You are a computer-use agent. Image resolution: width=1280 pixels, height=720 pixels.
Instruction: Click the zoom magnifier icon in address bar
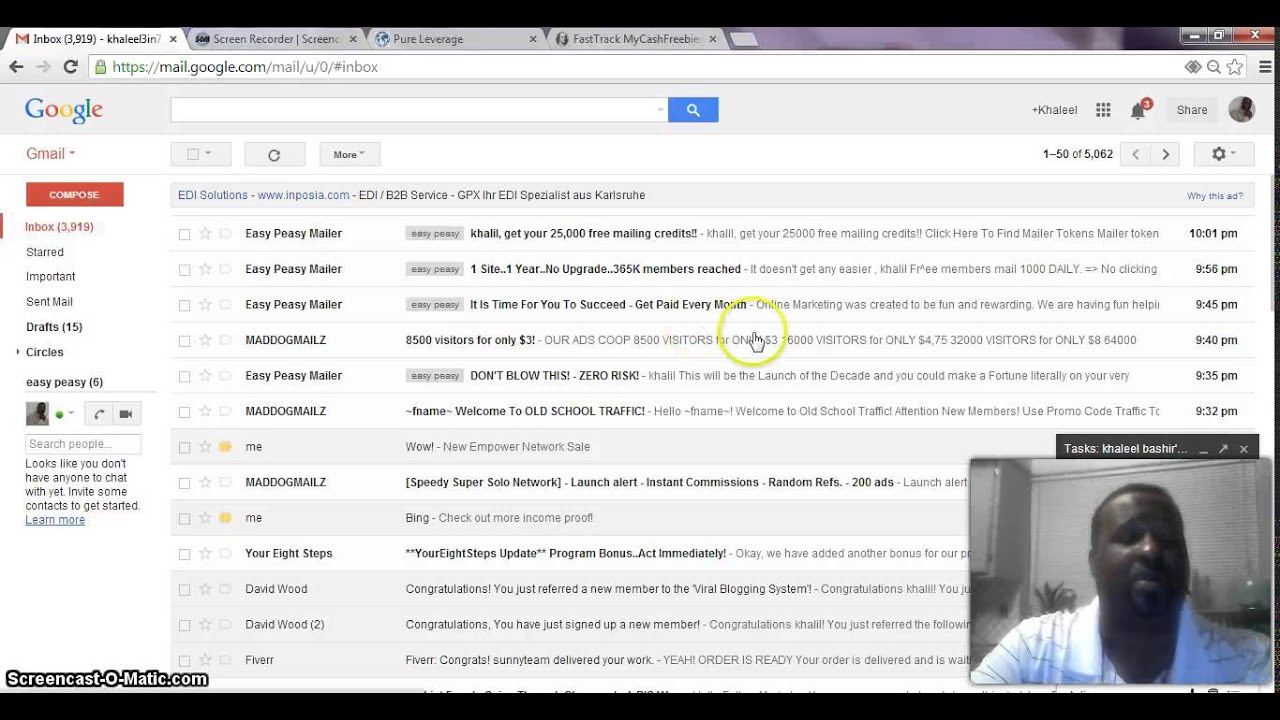pos(1213,67)
